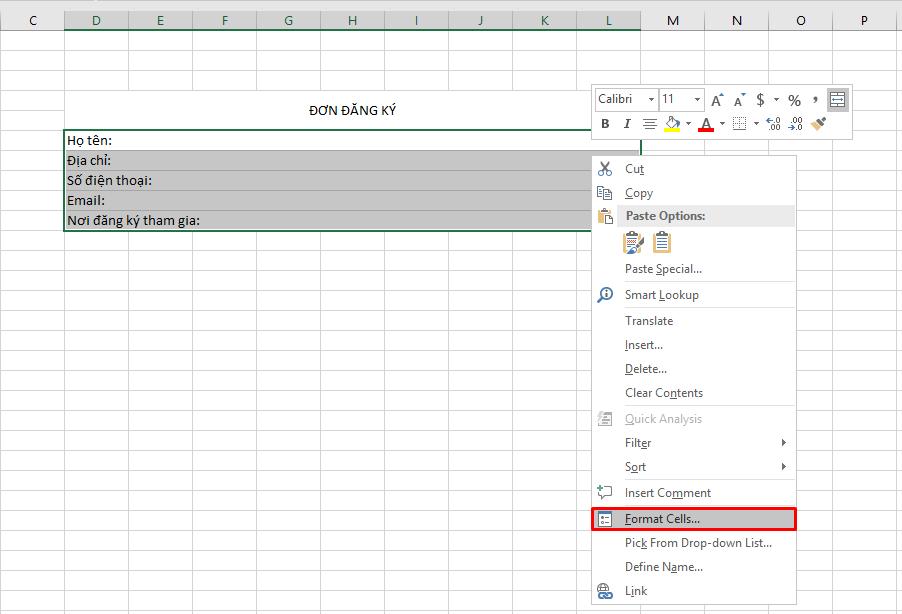Screen dimensions: 902x614
Task: Select the Keep Source Formatting paste option
Action: click(633, 242)
